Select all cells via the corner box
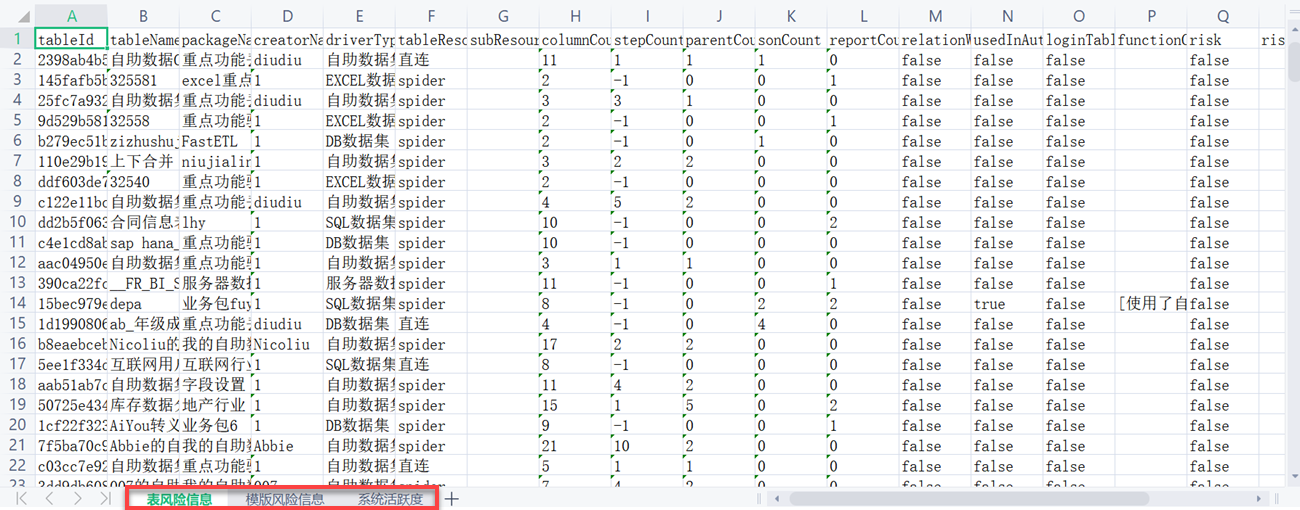The image size is (1300, 510). click(17, 16)
